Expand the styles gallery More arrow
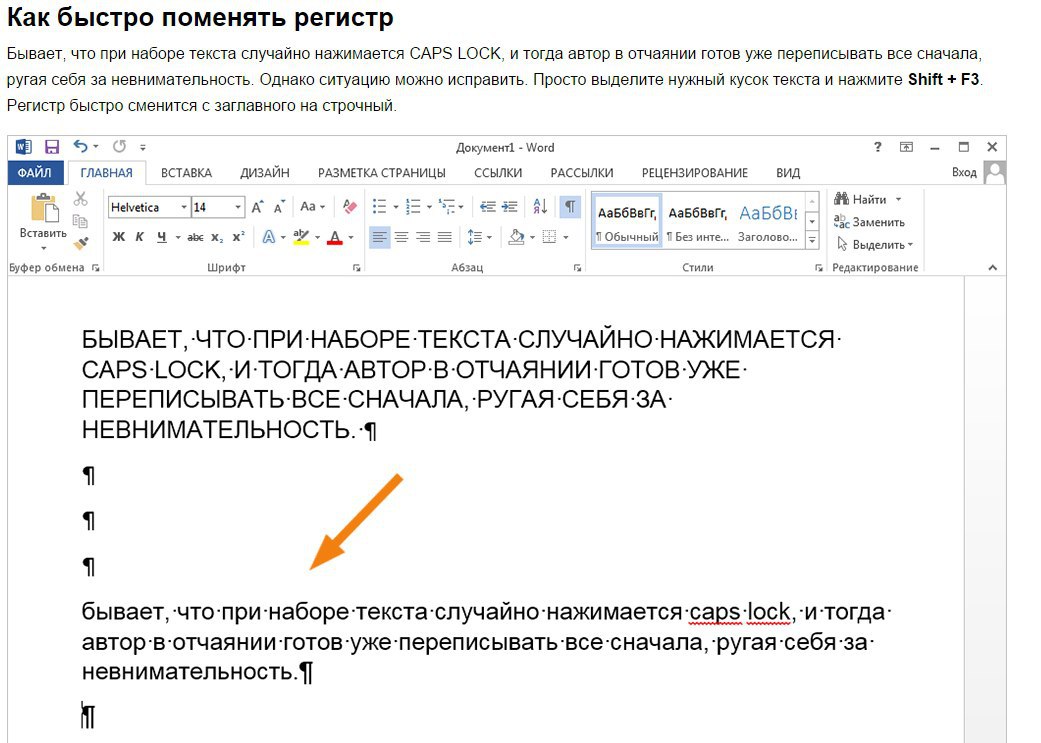1041x743 pixels. [x=812, y=242]
